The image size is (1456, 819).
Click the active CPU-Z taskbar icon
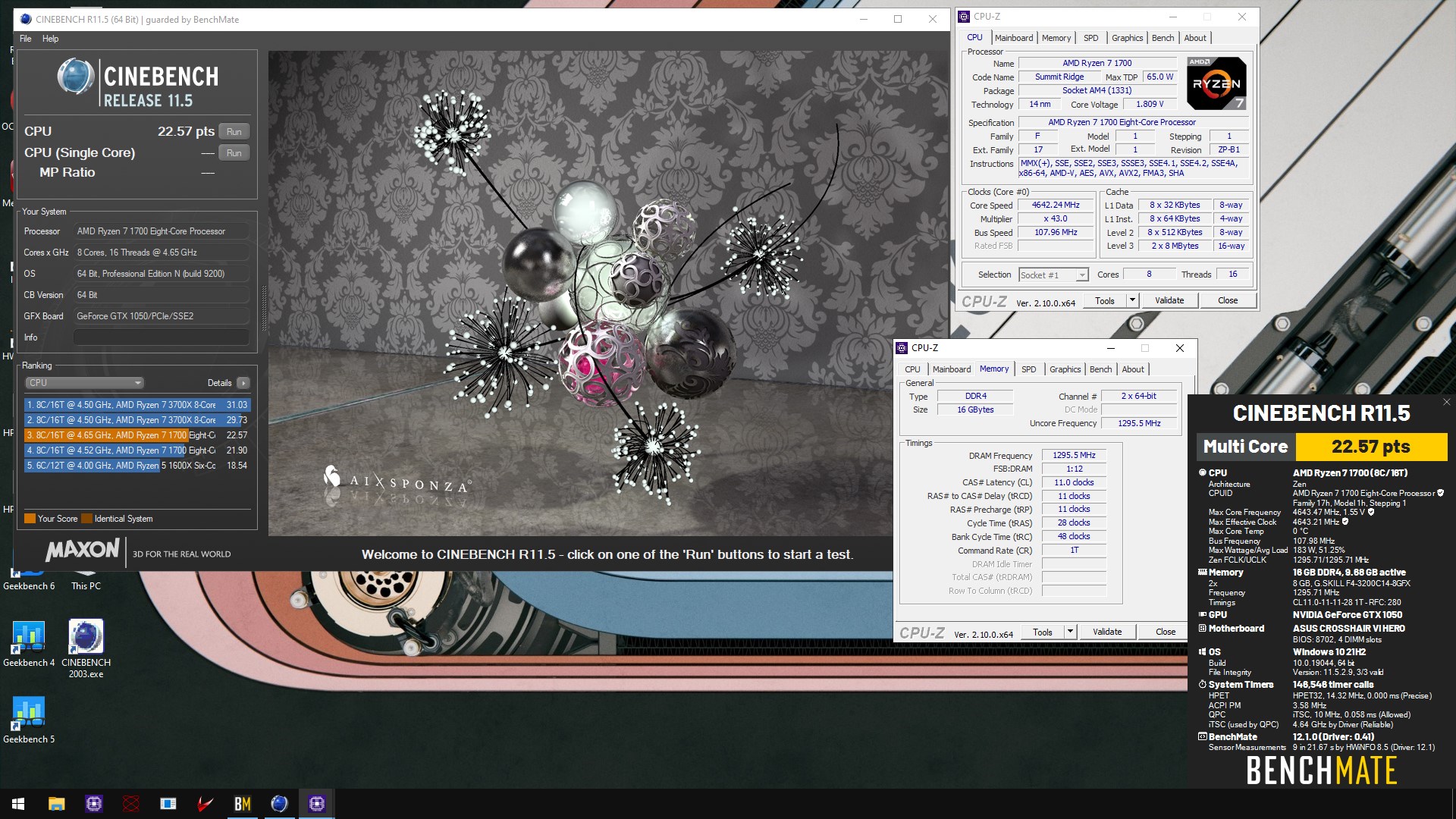tap(316, 804)
